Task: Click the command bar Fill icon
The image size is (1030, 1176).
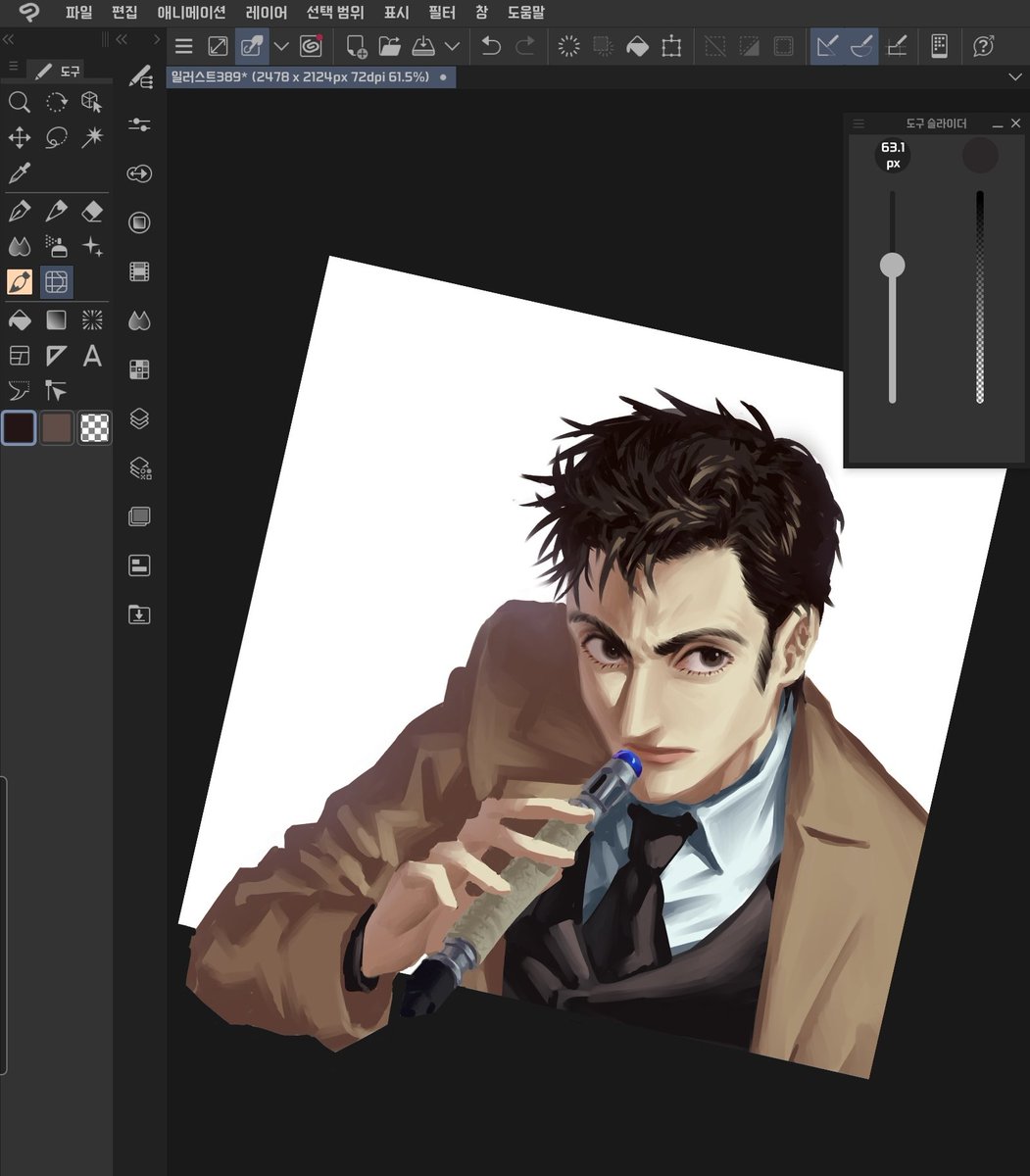Action: click(x=637, y=46)
